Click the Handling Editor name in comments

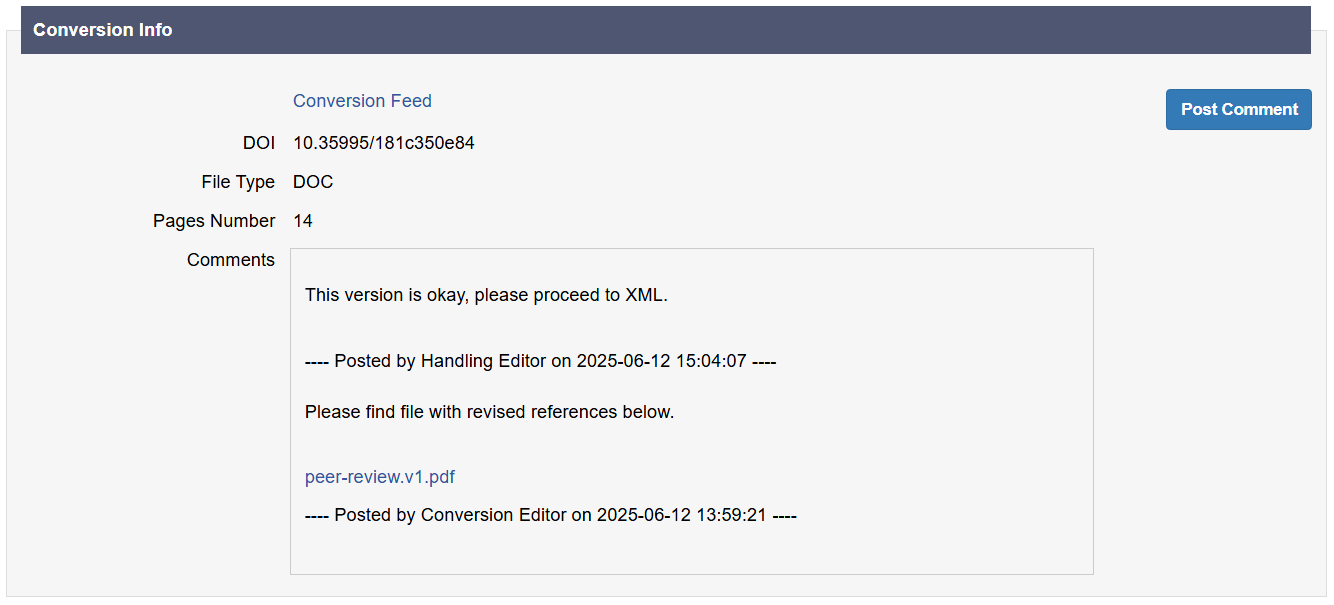click(483, 361)
